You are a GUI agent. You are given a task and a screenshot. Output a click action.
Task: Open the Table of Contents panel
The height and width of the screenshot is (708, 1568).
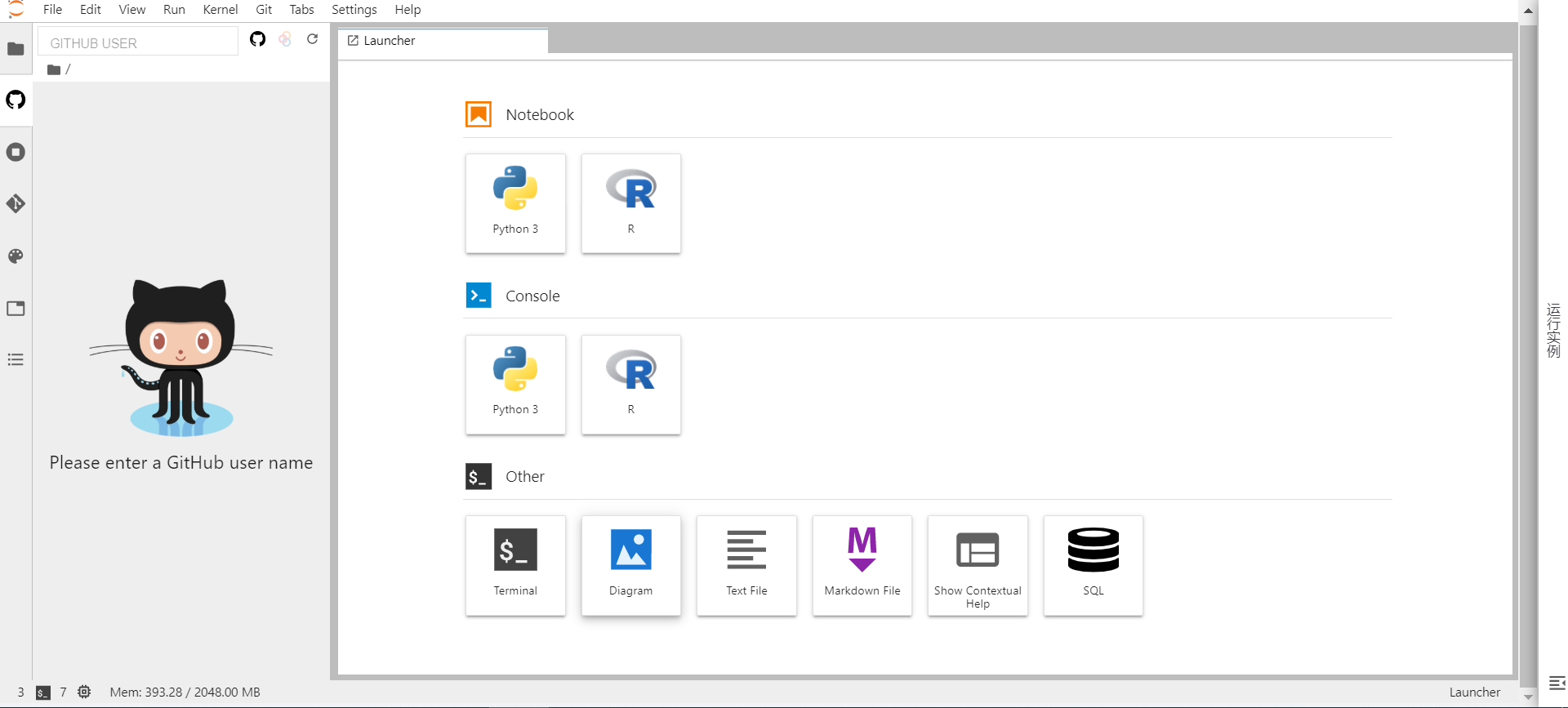pyautogui.click(x=16, y=360)
